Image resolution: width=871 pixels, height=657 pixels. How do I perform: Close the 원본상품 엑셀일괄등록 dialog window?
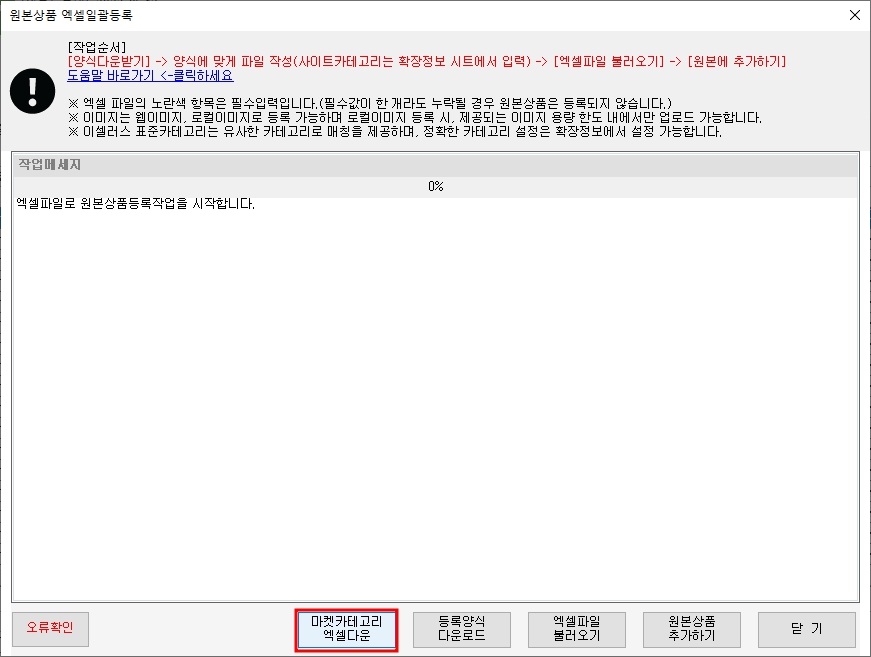coord(855,15)
